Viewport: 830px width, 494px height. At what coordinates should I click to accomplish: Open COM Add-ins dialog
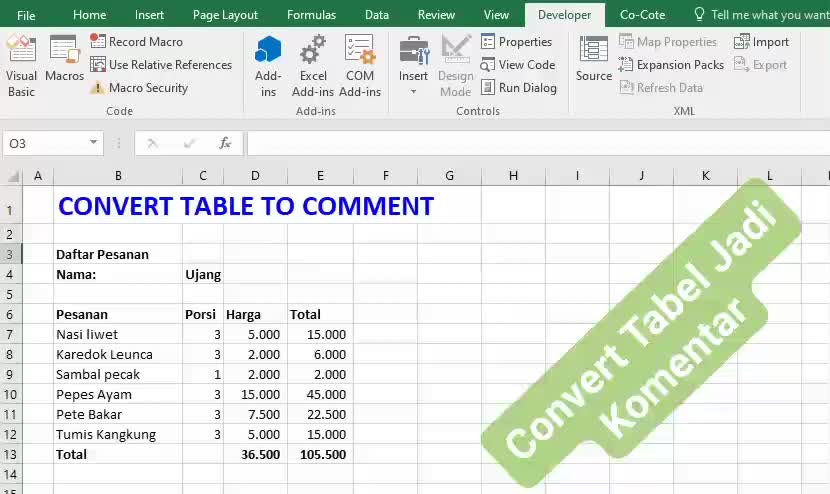(x=360, y=66)
